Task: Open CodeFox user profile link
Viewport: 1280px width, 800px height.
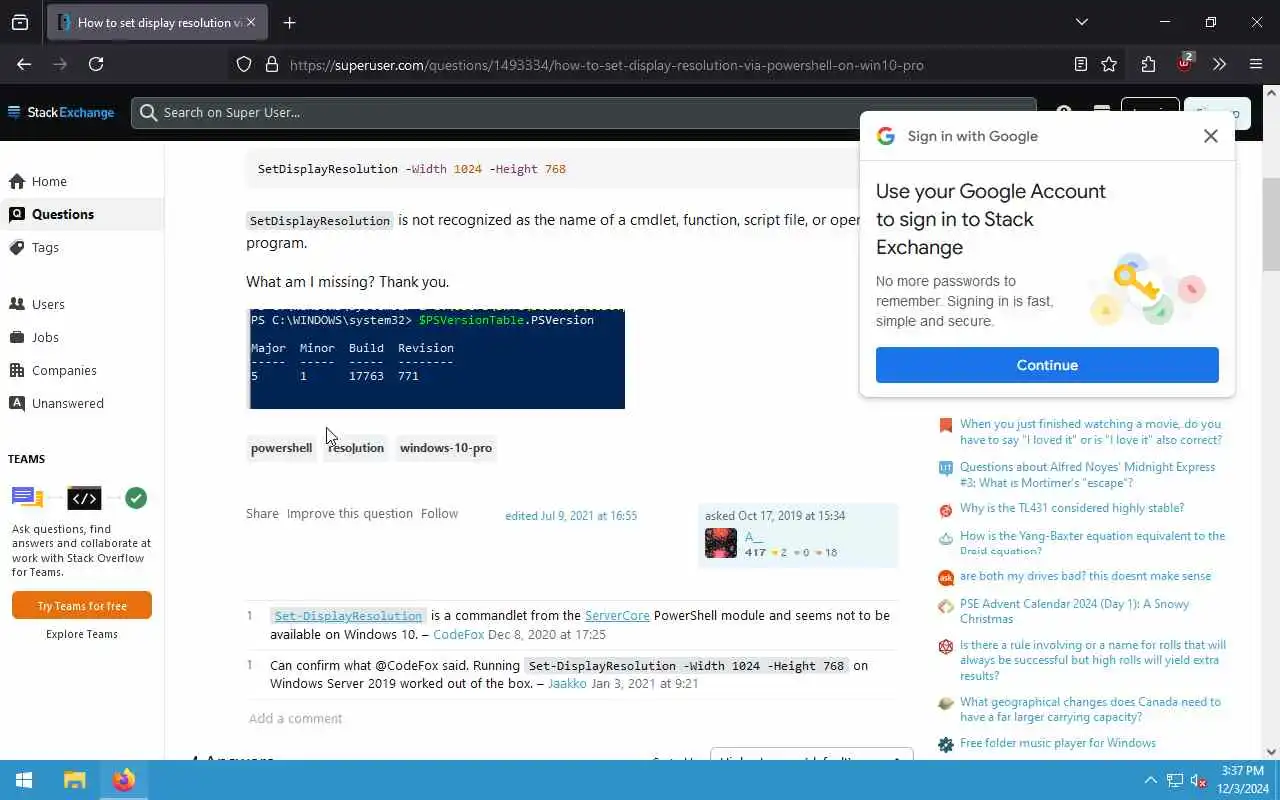Action: [458, 634]
